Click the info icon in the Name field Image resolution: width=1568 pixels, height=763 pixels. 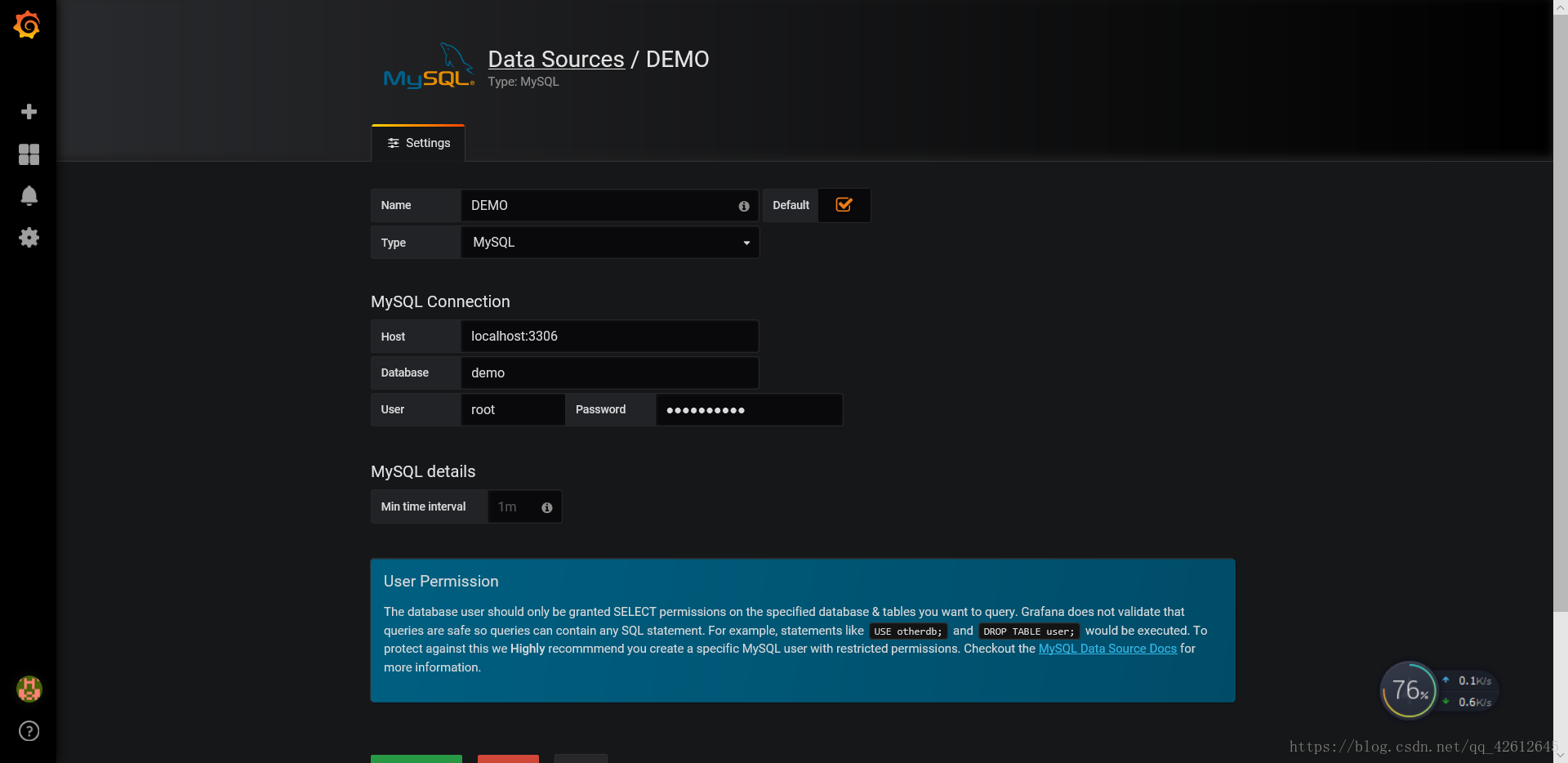click(744, 207)
